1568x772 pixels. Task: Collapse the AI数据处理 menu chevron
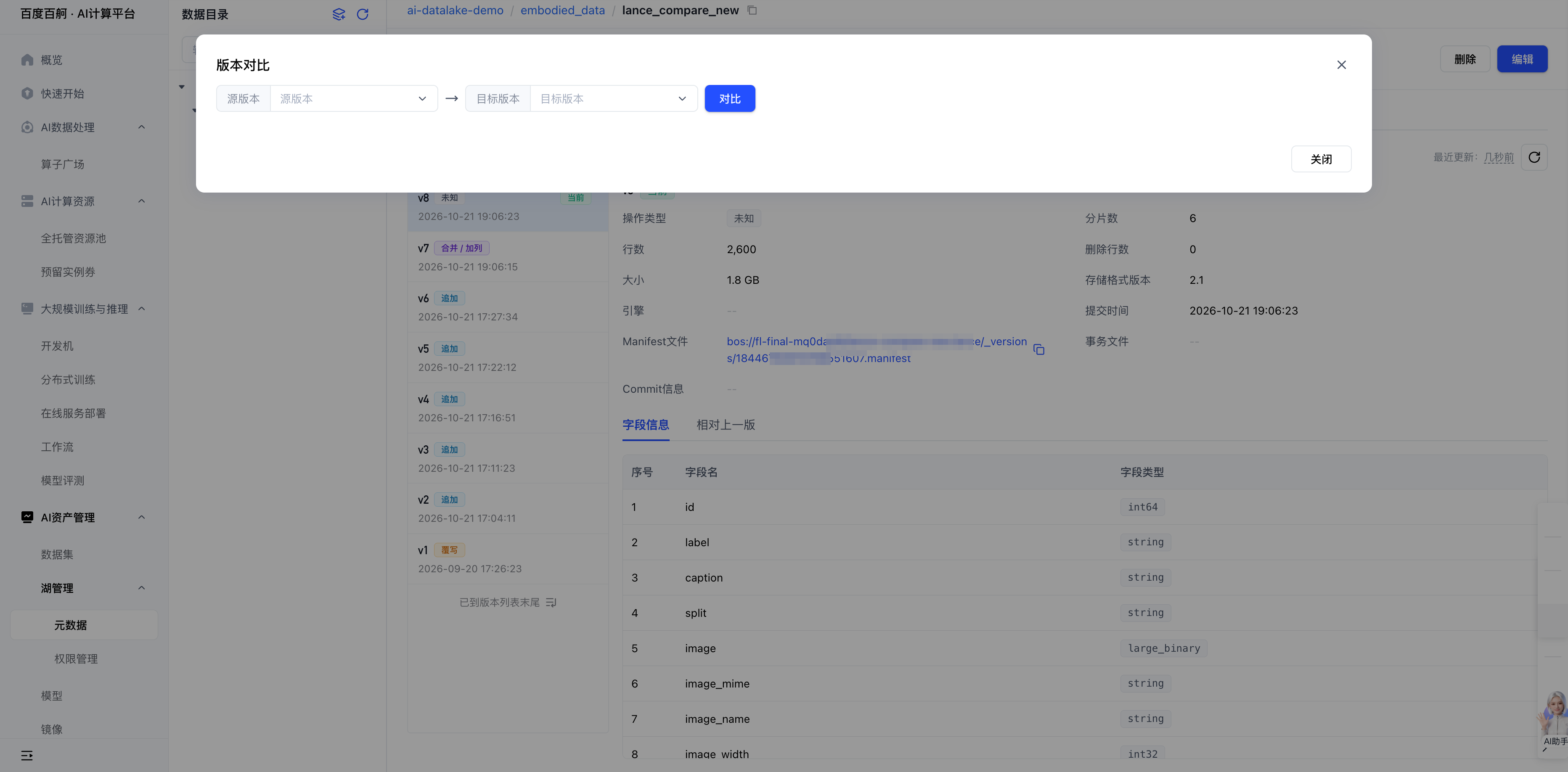(x=142, y=127)
